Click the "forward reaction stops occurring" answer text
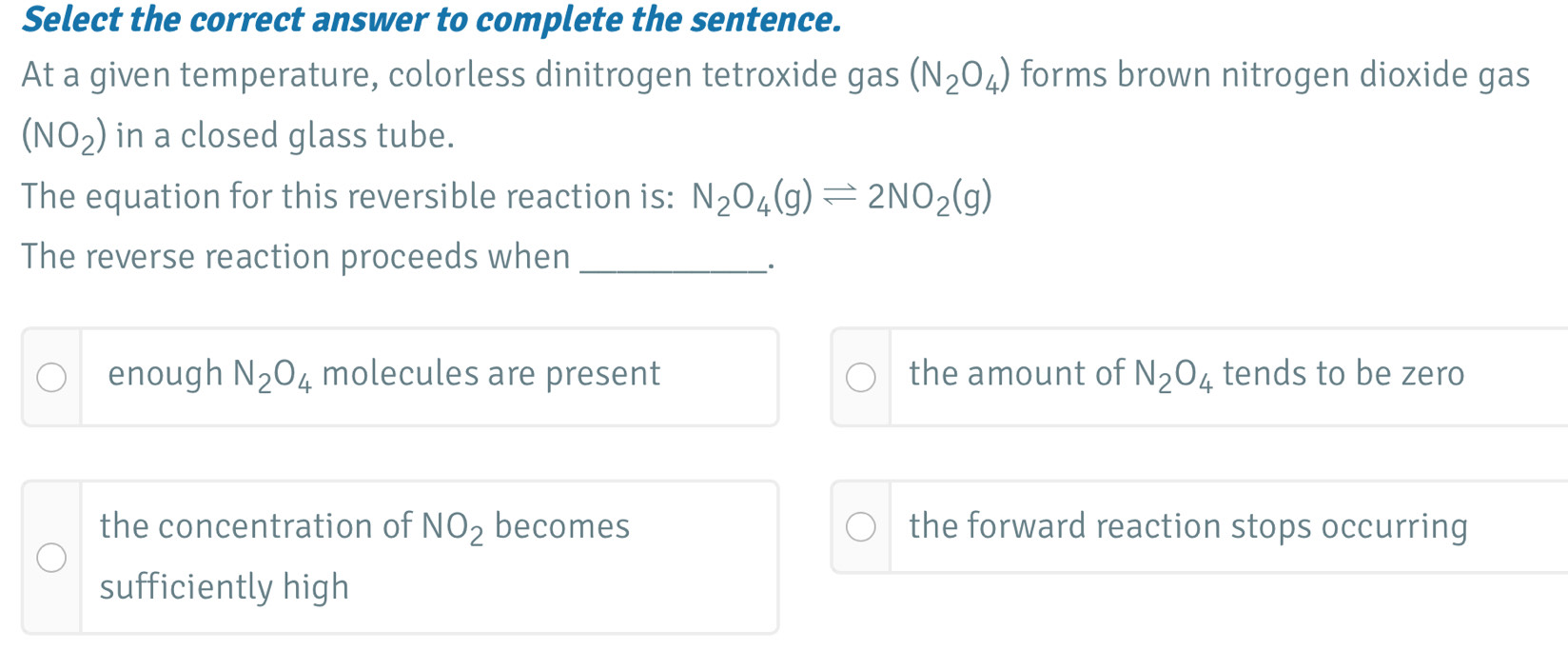Image resolution: width=1568 pixels, height=650 pixels. coord(1187,526)
